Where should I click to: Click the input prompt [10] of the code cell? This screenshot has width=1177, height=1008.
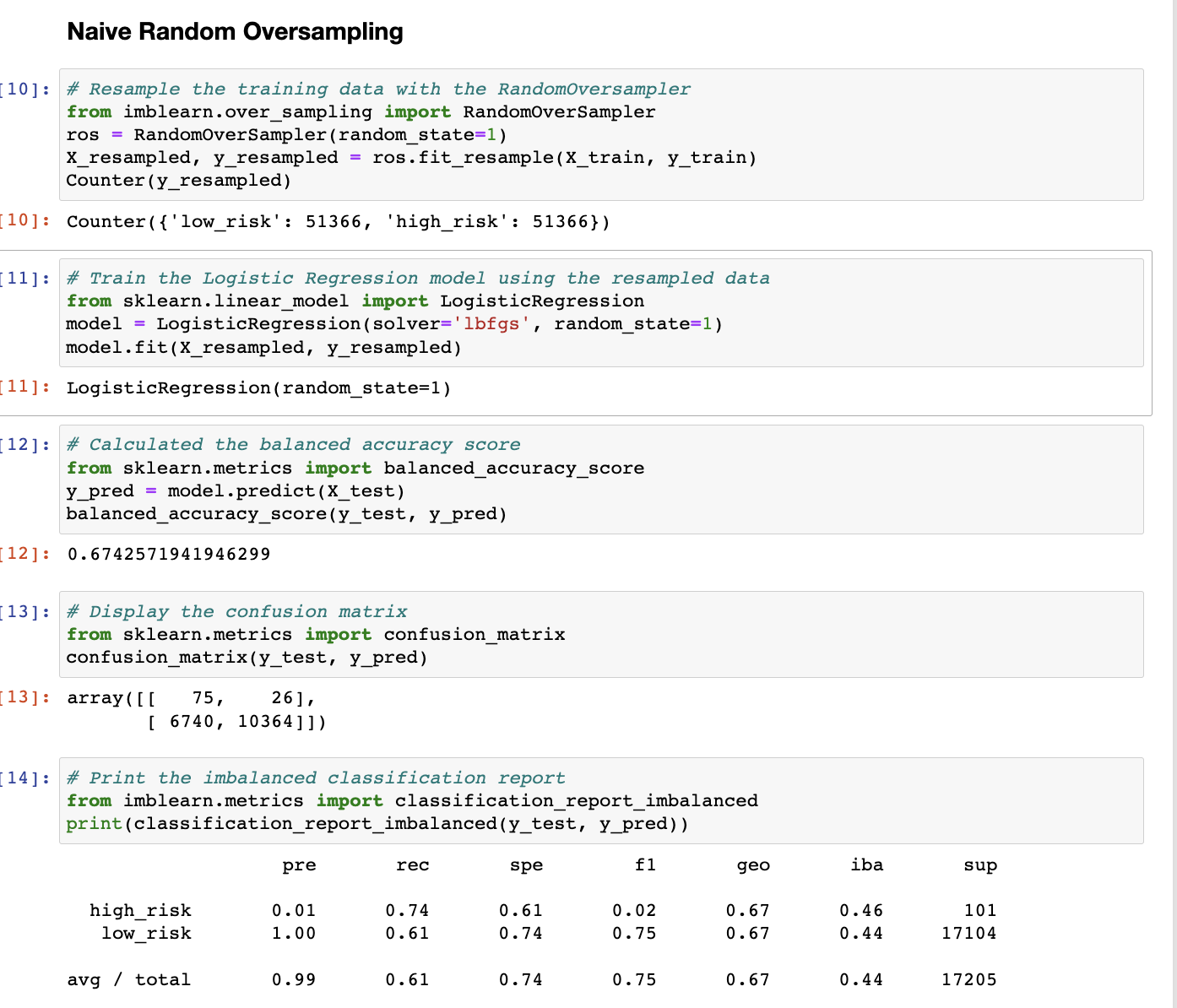(25, 89)
